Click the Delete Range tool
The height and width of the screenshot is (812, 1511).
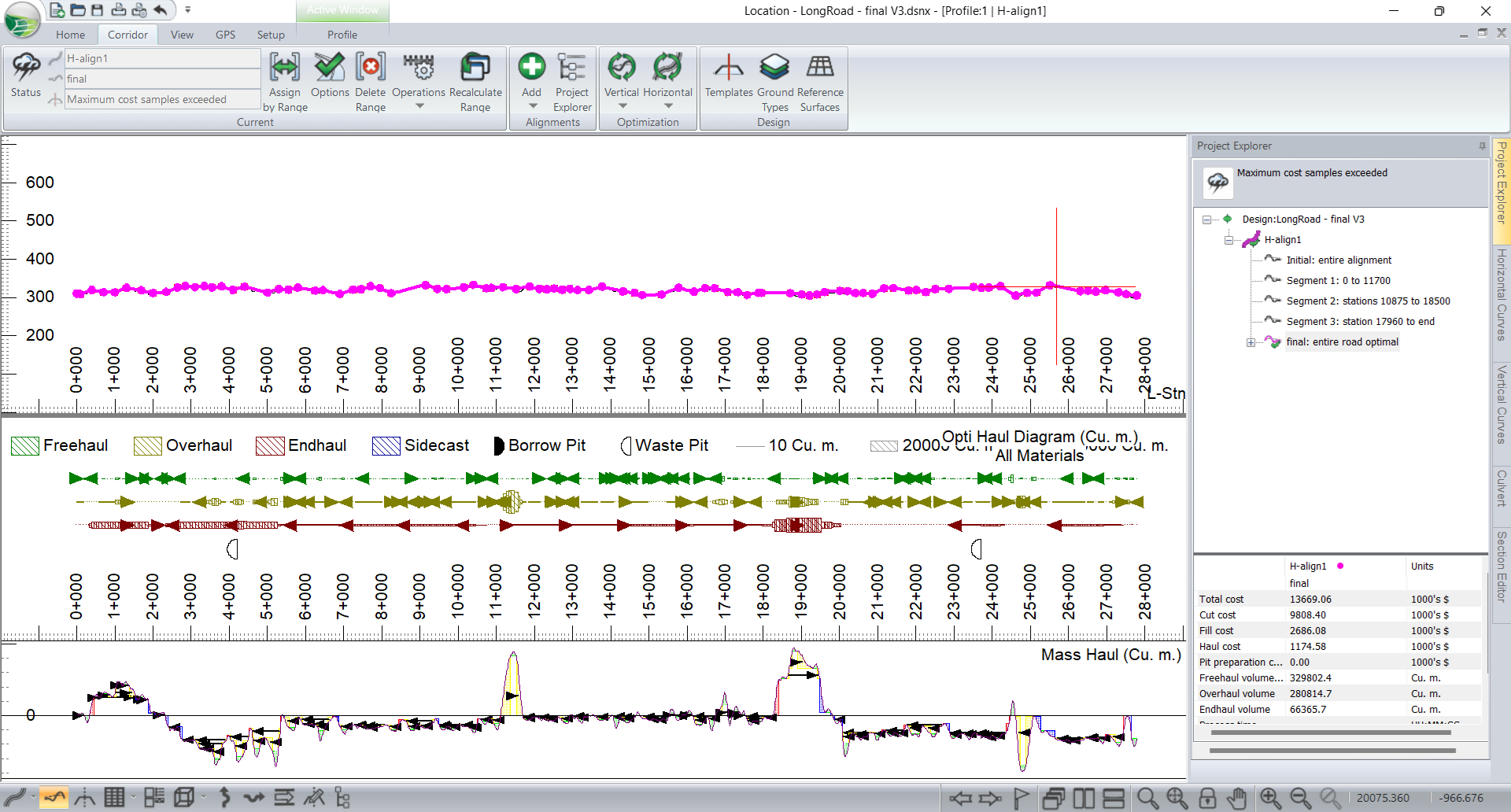click(370, 83)
